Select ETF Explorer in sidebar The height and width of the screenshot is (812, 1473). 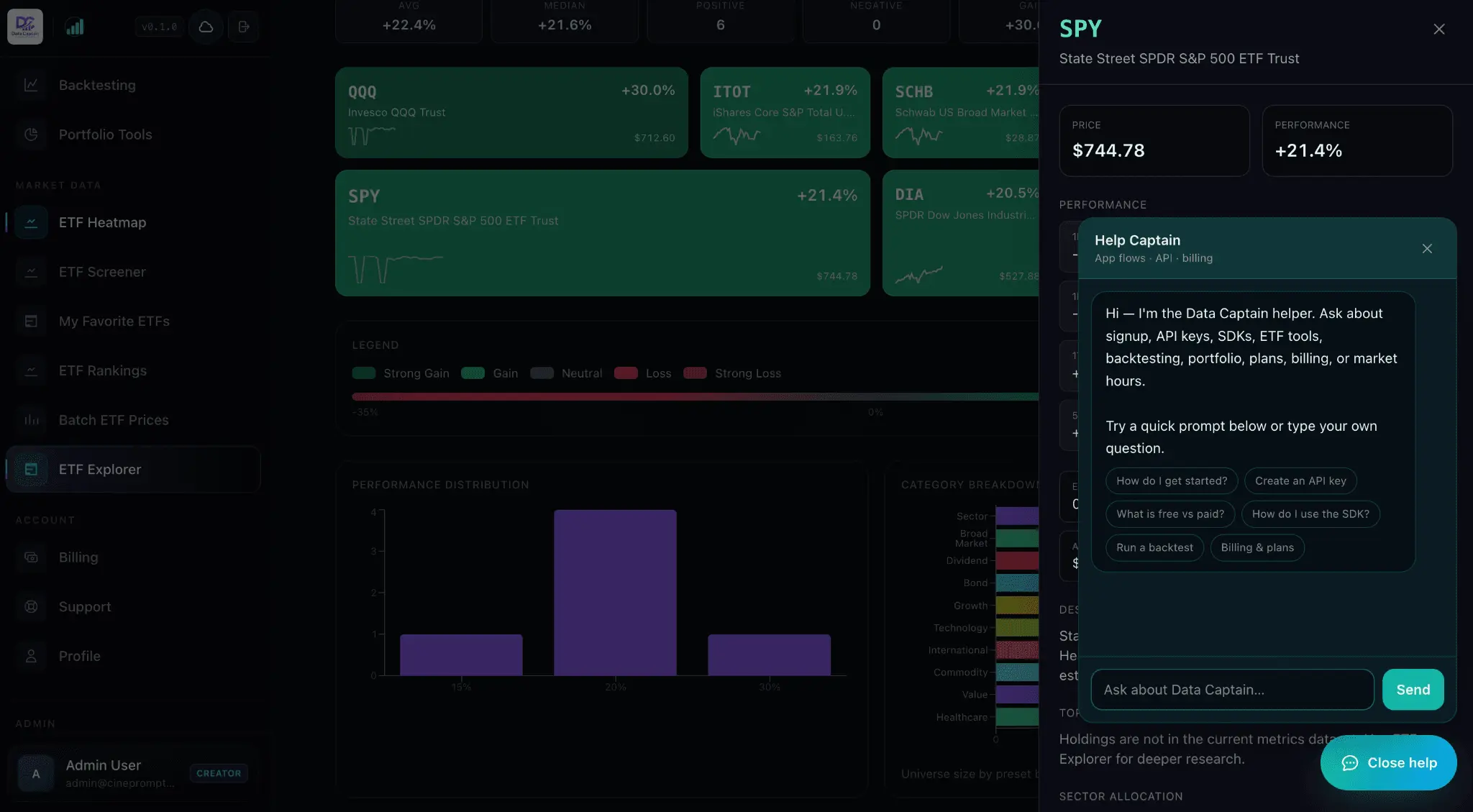point(133,470)
